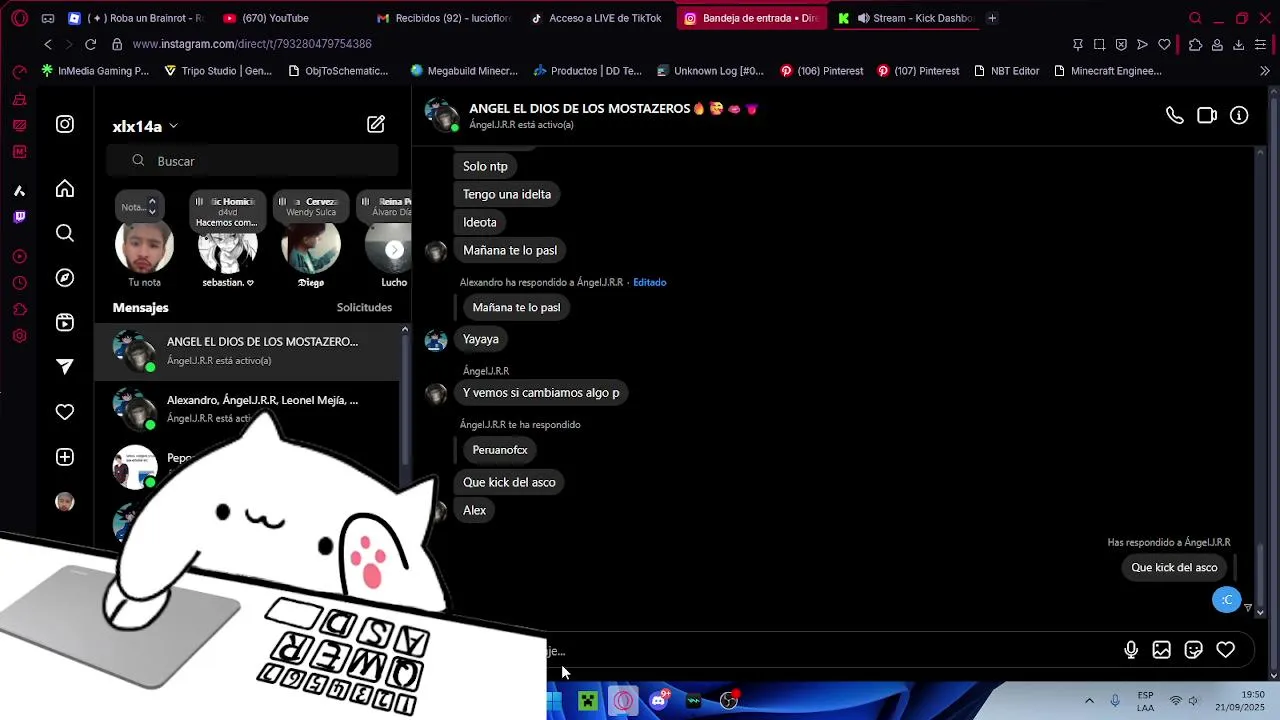This screenshot has height=720, width=1280.
Task: Switch to Kick Dashboard Stream tab
Action: tap(905, 18)
